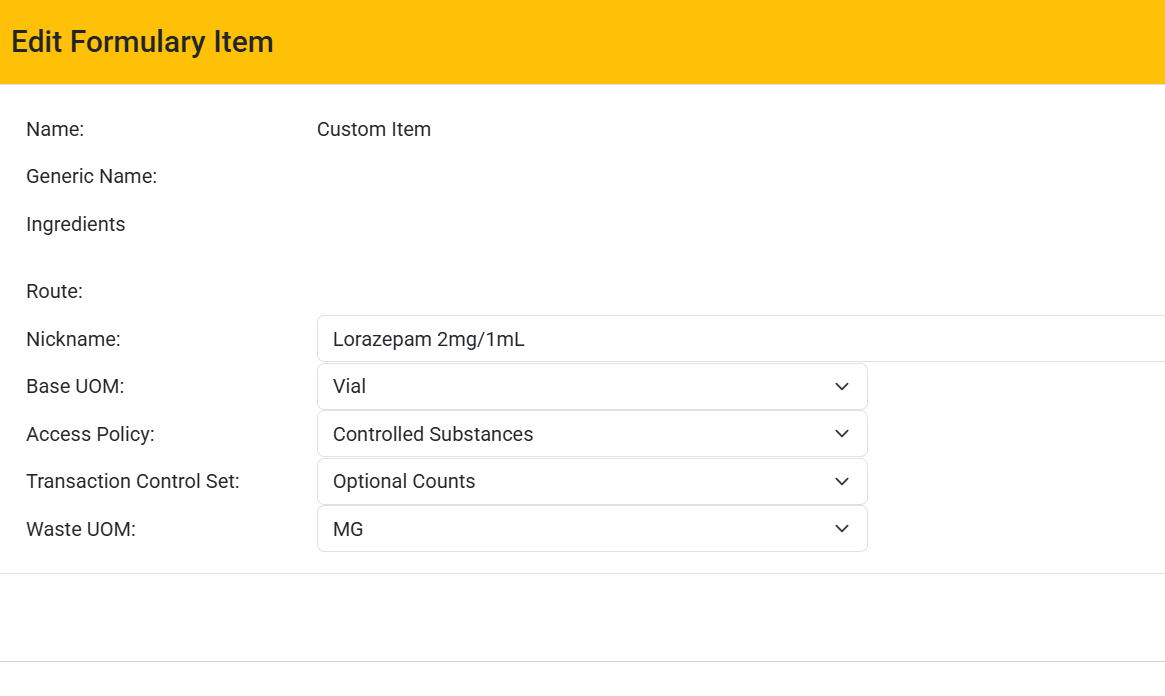
Task: Click the chevron arrow beside Optional Counts
Action: [841, 481]
